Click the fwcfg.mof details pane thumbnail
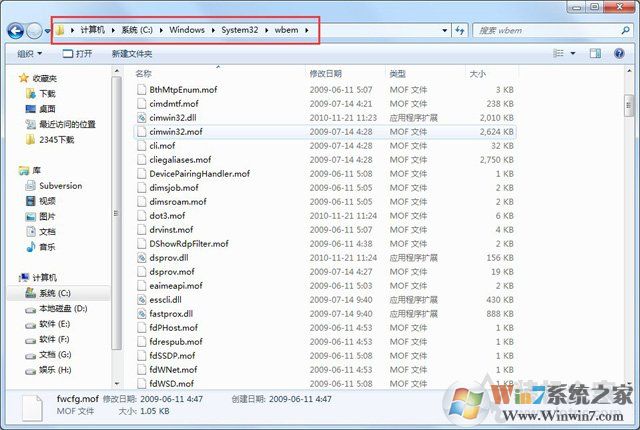Image resolution: width=640 pixels, height=430 pixels. click(32, 407)
